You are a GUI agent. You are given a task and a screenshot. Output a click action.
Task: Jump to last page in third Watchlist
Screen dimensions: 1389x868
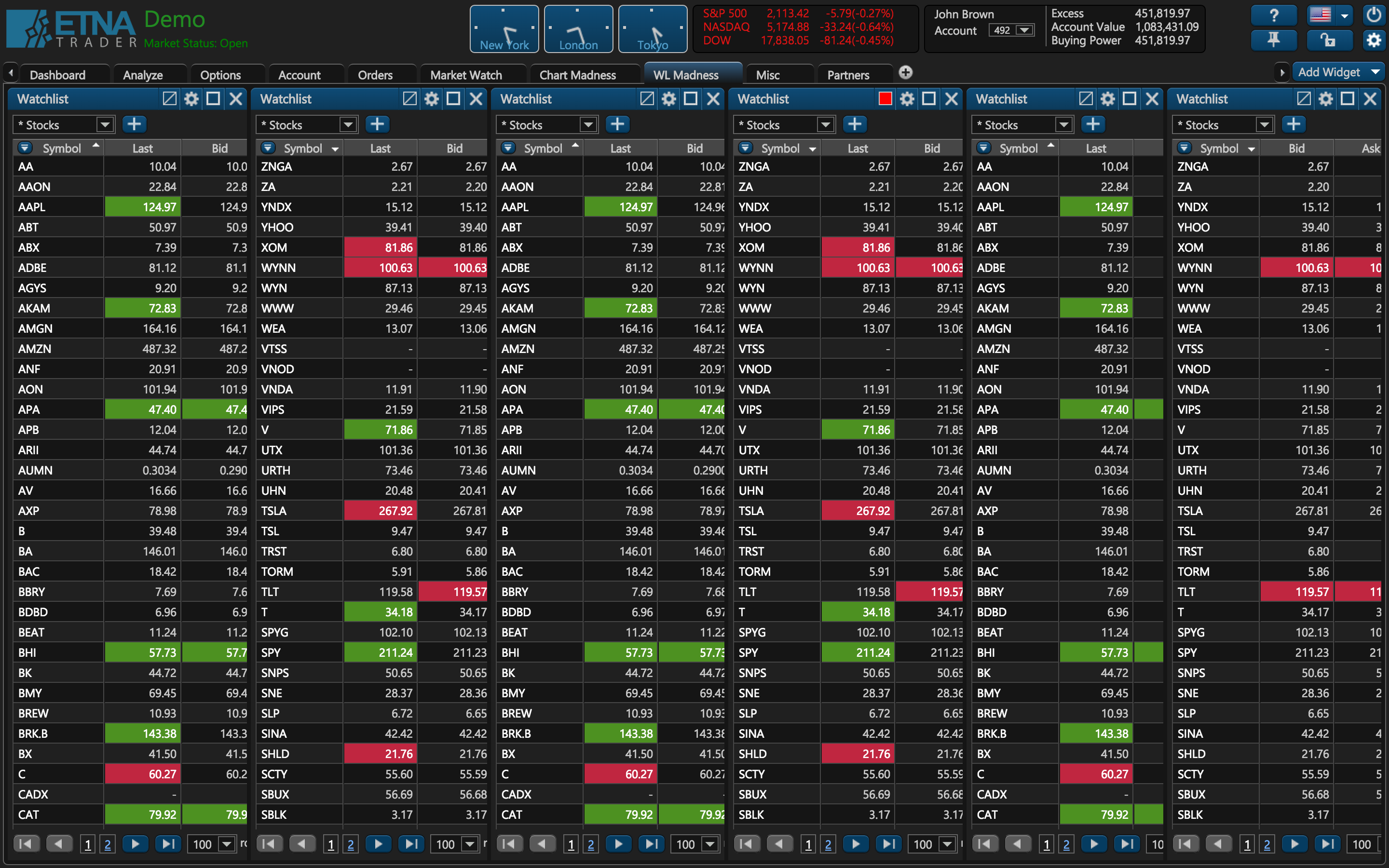(x=652, y=844)
